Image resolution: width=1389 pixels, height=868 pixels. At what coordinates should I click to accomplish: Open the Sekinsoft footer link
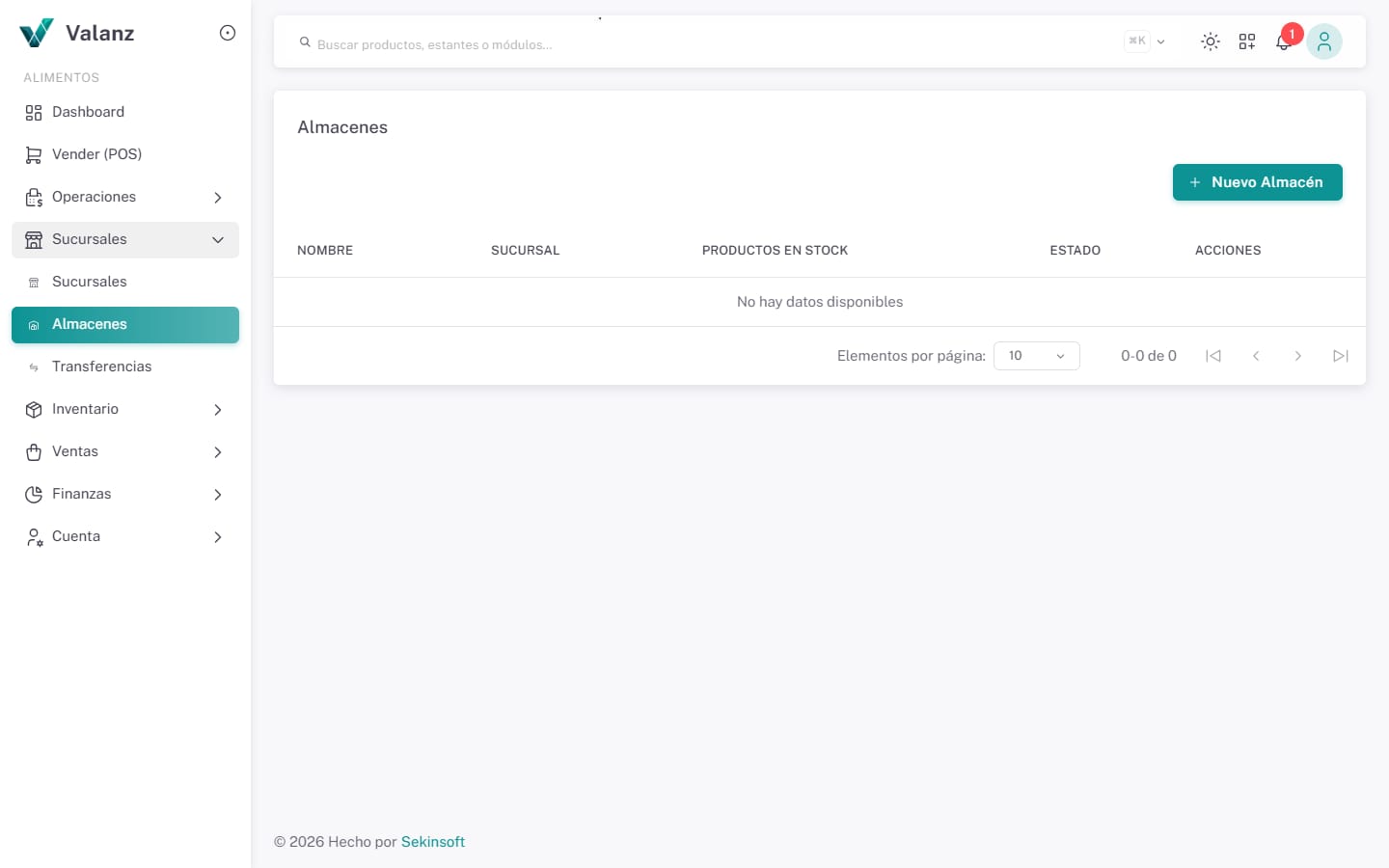(433, 842)
